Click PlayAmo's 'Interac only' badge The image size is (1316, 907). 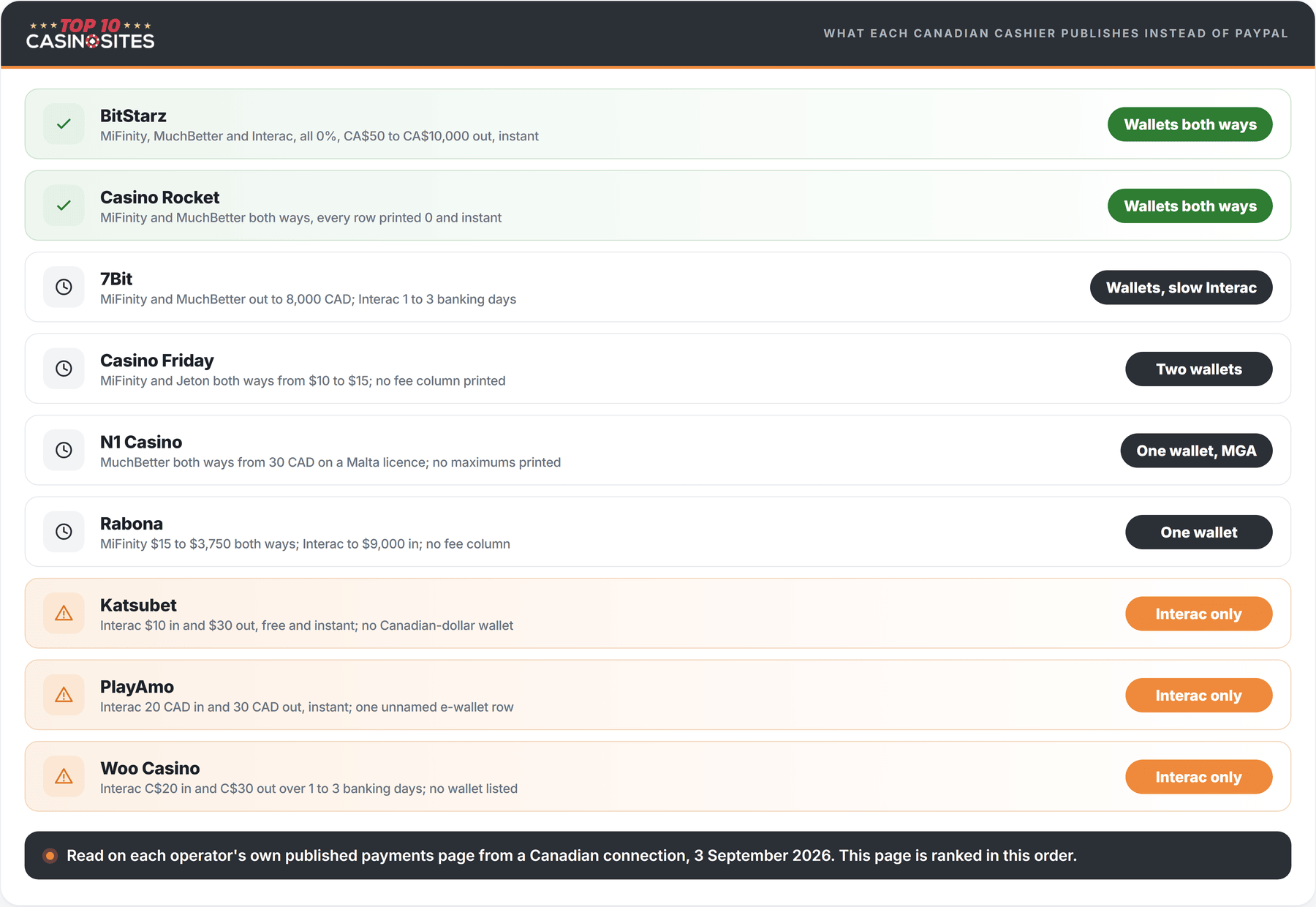(x=1199, y=696)
